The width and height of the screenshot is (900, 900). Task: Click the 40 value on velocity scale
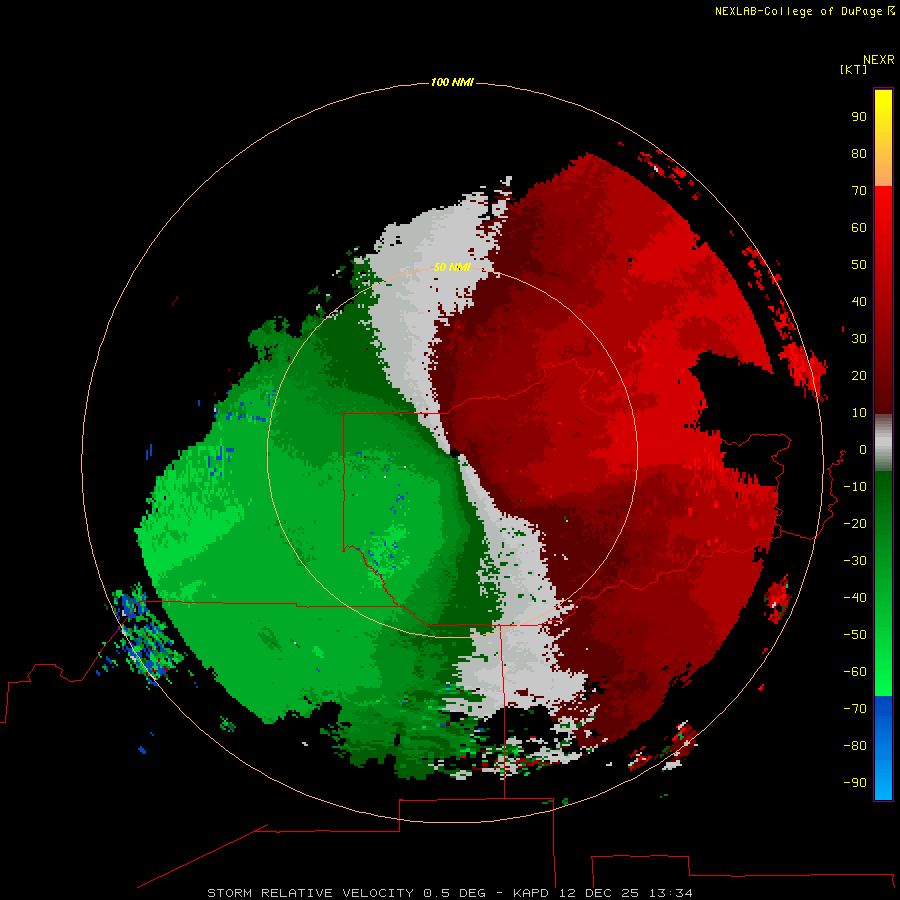coord(859,302)
